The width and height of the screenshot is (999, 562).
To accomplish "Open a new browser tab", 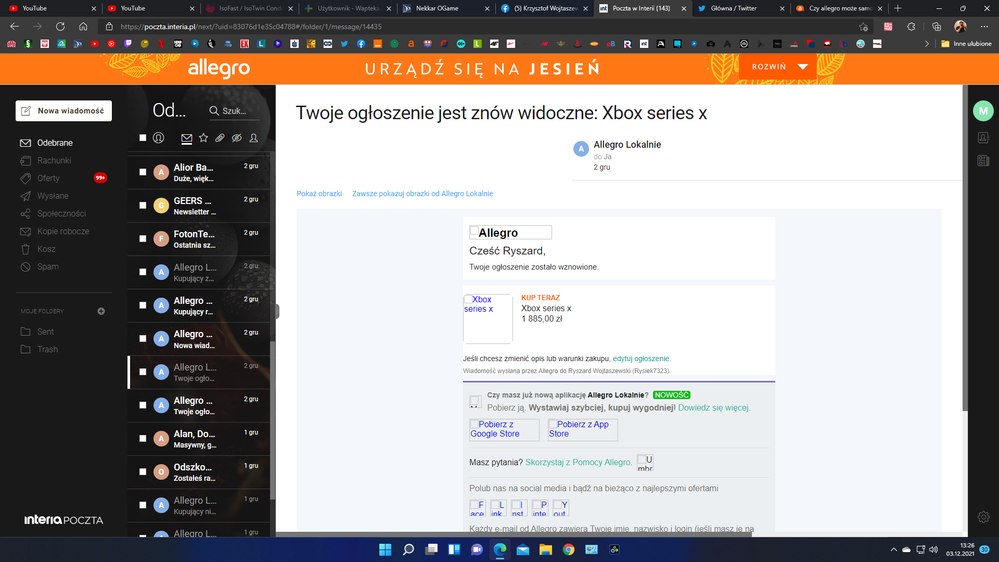I will [898, 8].
